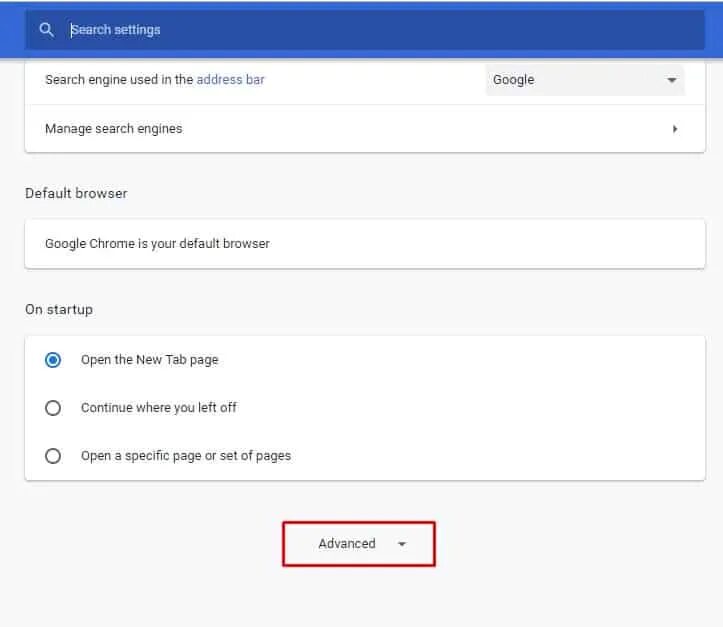Click the down arrow next to Advanced
This screenshot has width=723, height=627.
tap(402, 544)
